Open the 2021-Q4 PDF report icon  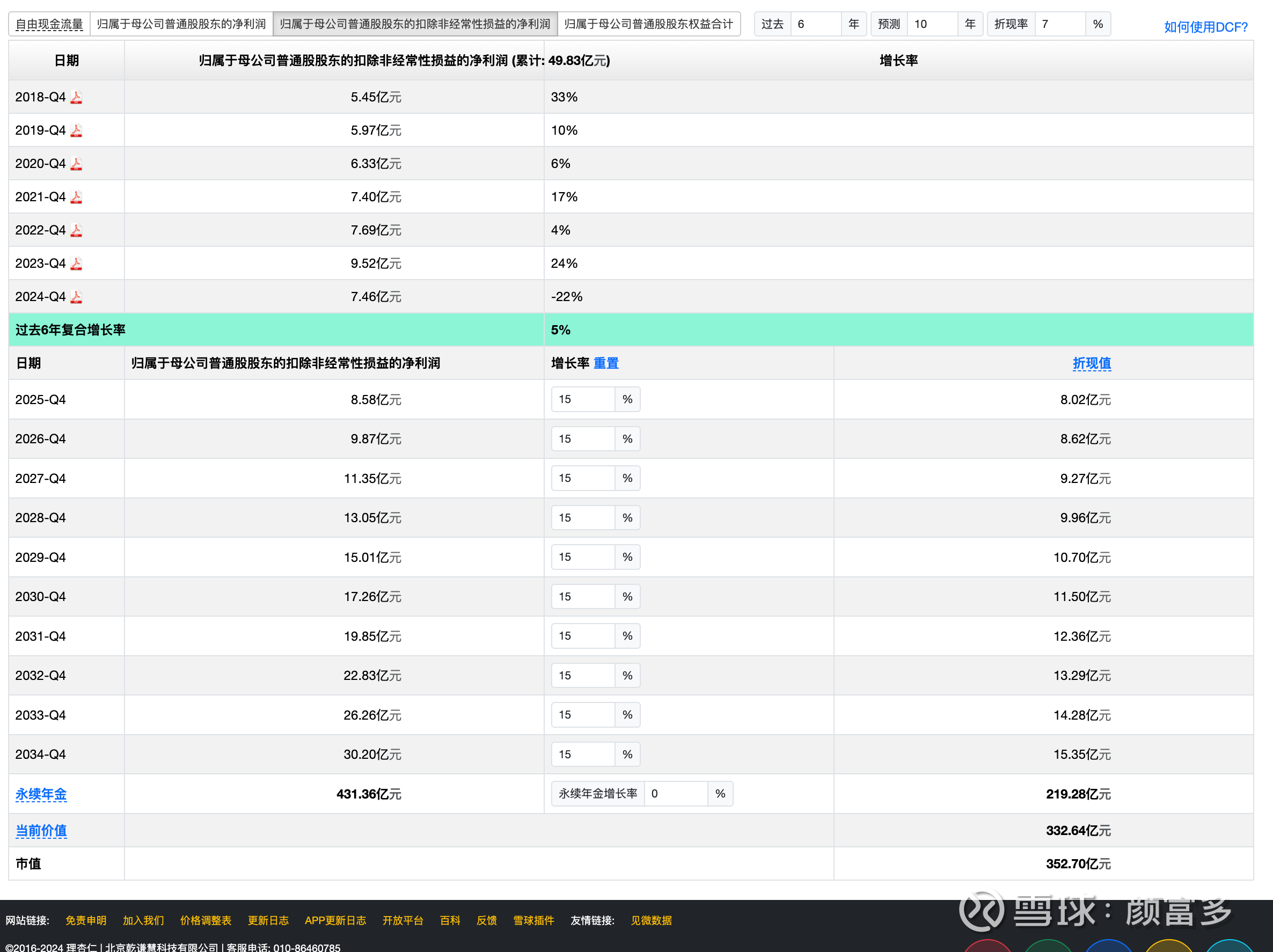tap(76, 197)
